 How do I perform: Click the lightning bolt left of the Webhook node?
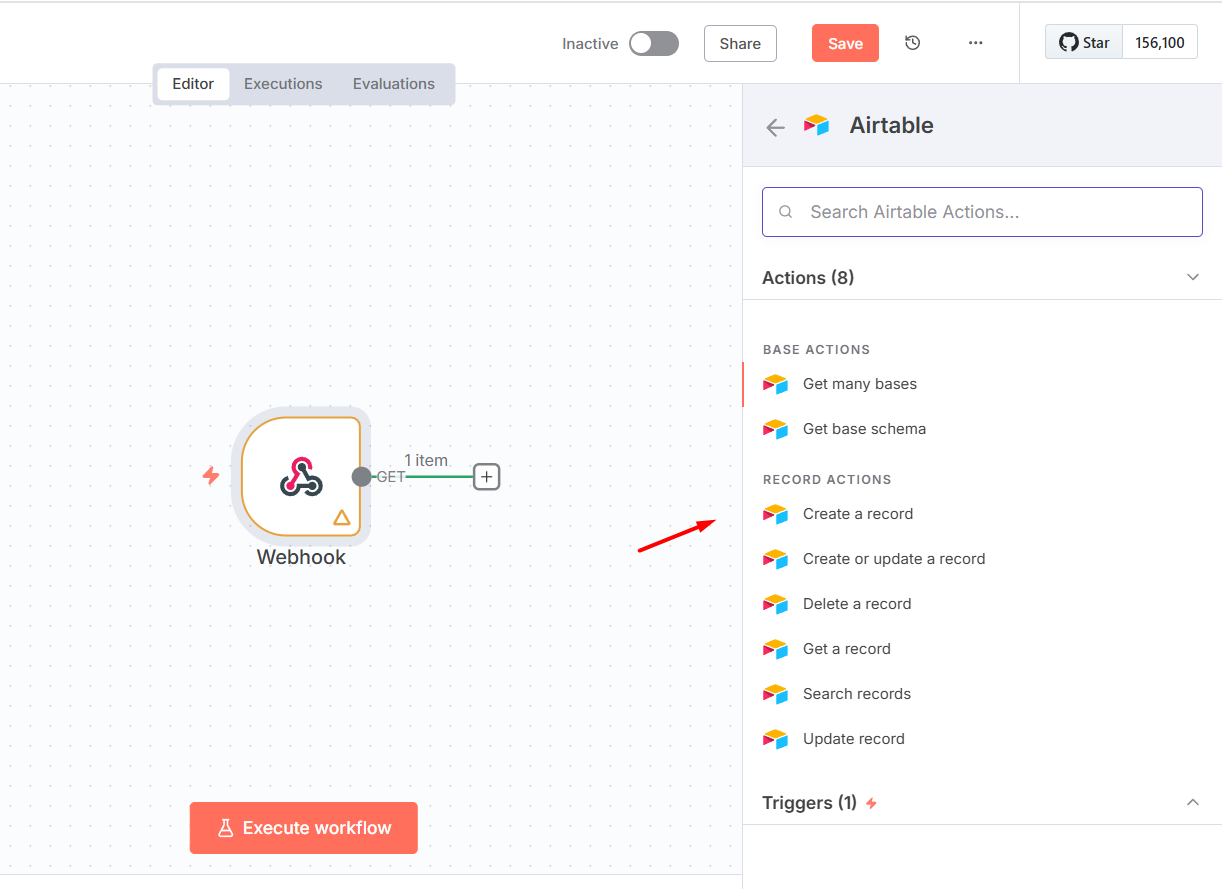click(x=211, y=477)
